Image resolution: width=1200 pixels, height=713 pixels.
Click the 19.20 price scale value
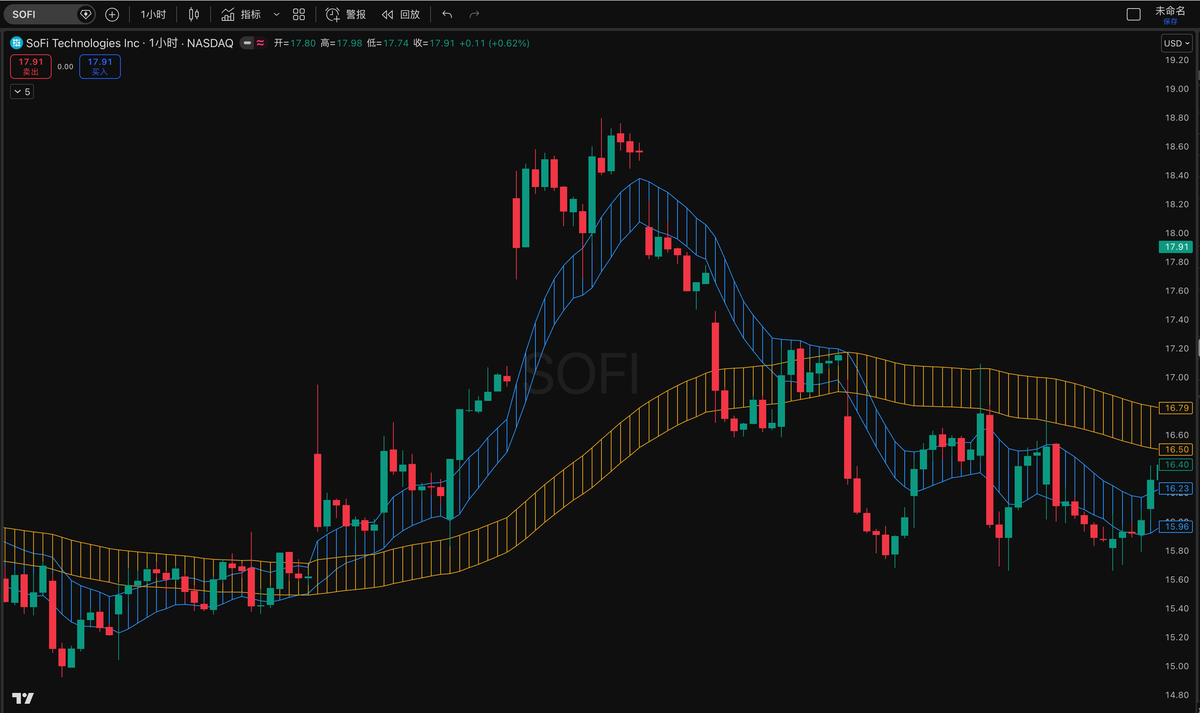1175,60
